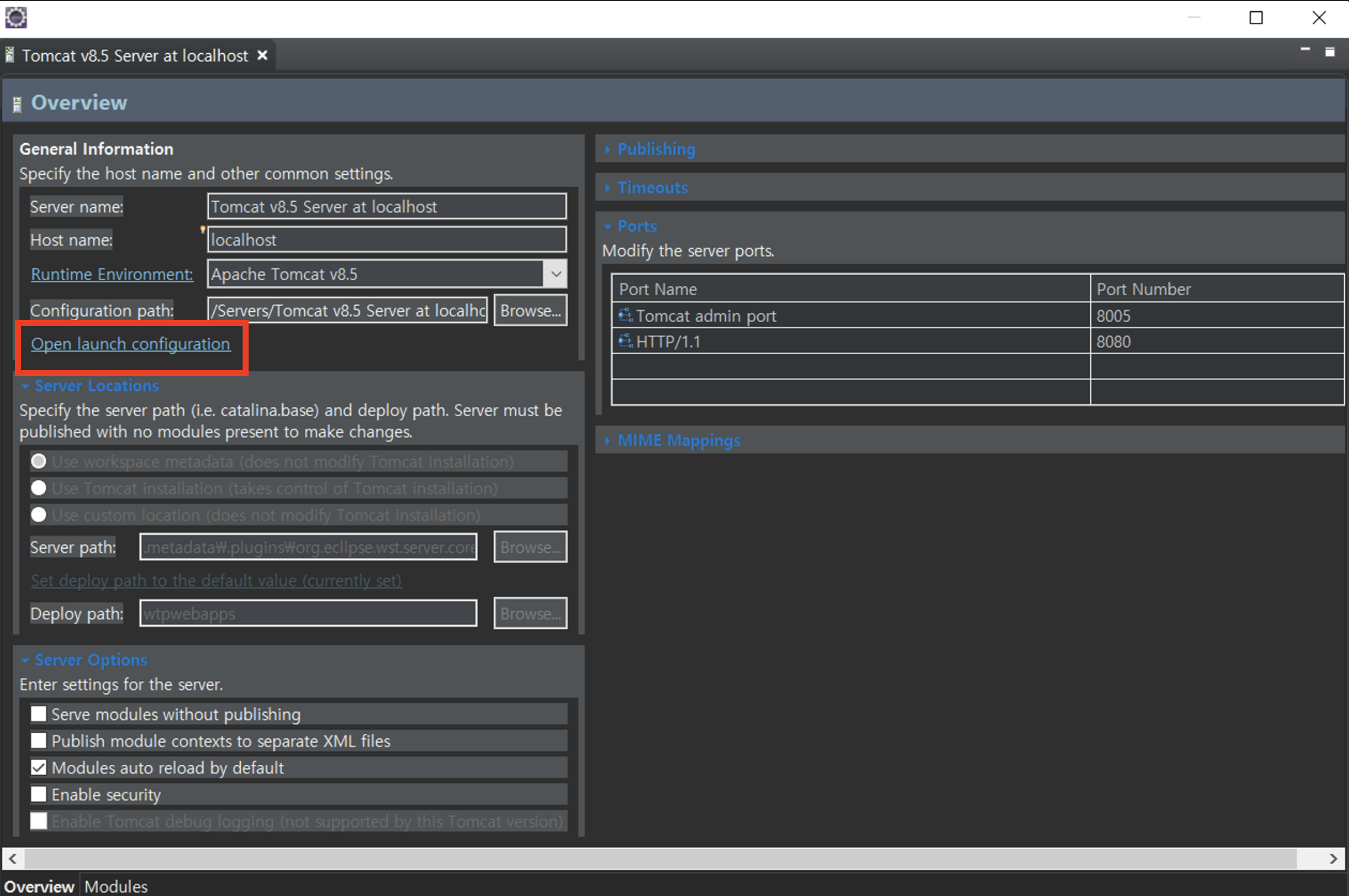The height and width of the screenshot is (896, 1349).
Task: Maximize the editor area view
Action: (x=1330, y=52)
